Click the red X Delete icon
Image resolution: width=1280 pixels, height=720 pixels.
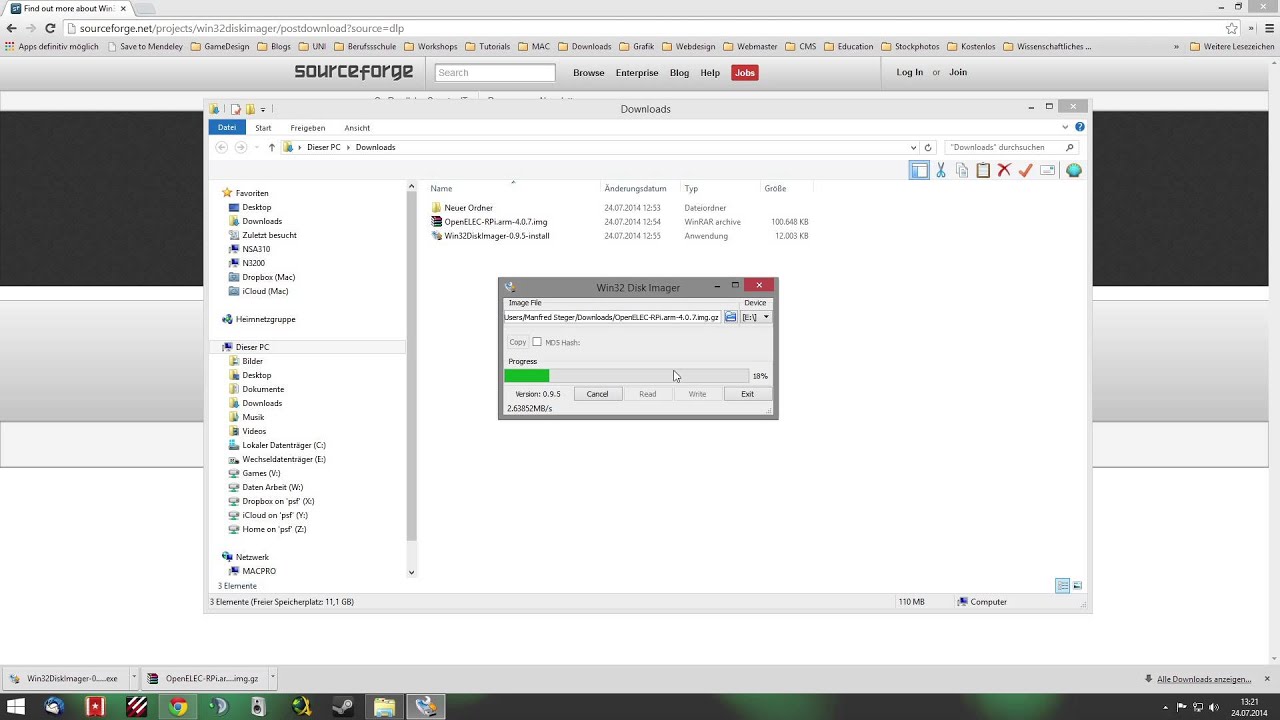[1004, 171]
